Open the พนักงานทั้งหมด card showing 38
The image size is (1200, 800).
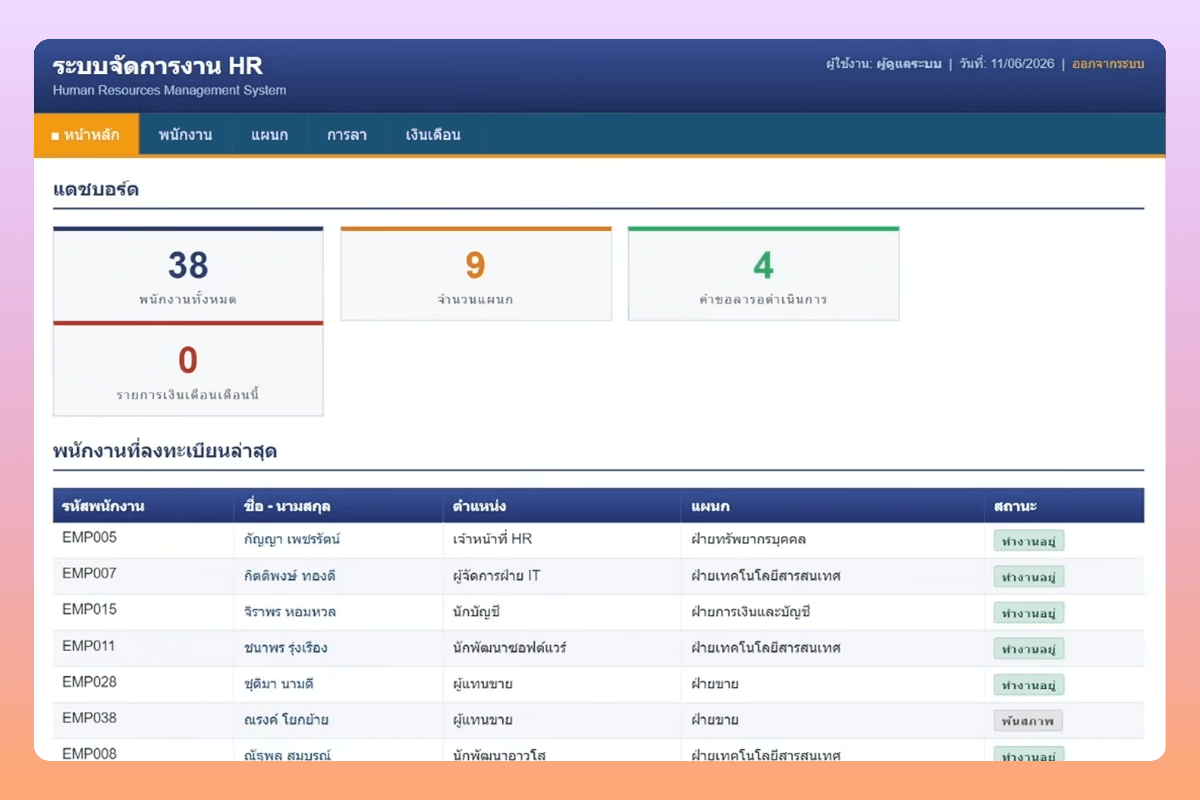point(188,274)
